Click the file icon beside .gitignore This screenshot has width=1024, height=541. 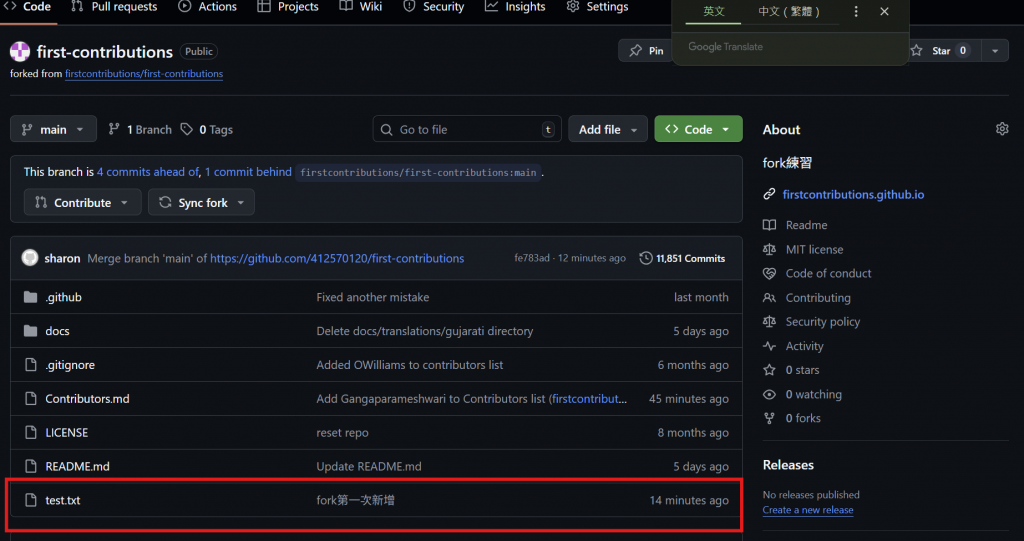tap(30, 365)
